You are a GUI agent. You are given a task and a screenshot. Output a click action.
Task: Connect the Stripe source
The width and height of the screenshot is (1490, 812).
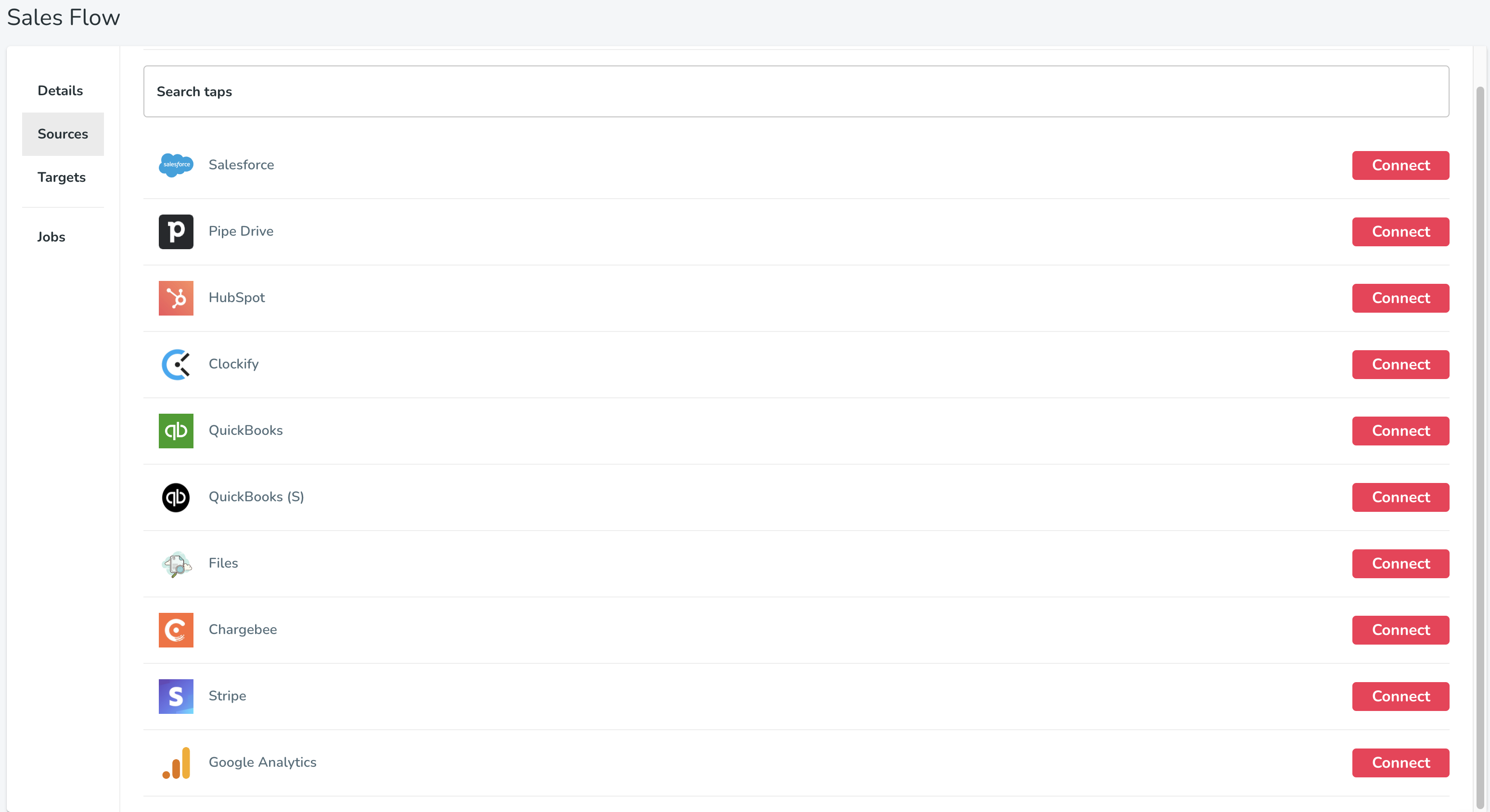click(1400, 697)
